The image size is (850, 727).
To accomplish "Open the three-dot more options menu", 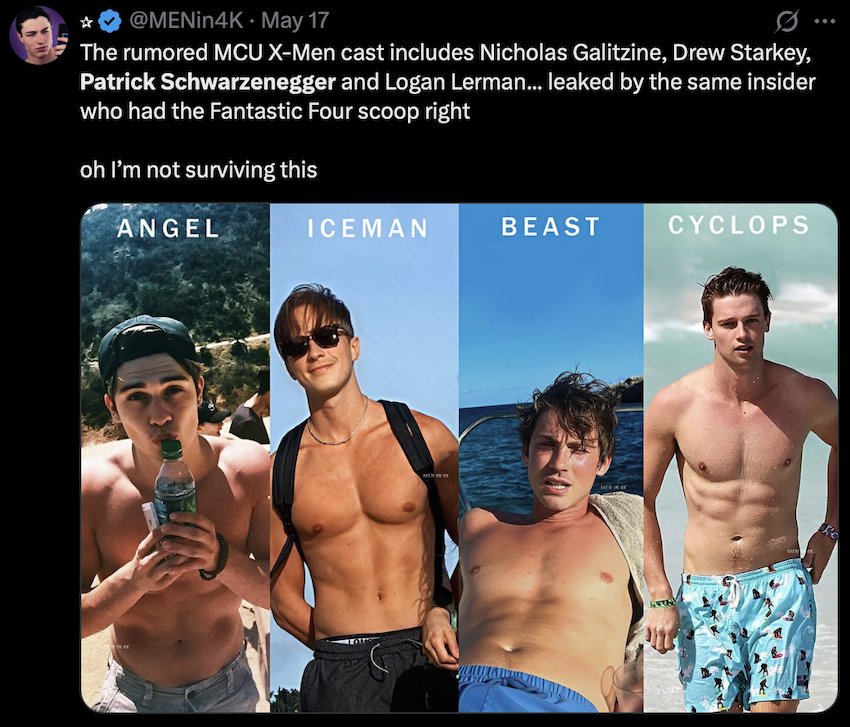I will tap(825, 22).
